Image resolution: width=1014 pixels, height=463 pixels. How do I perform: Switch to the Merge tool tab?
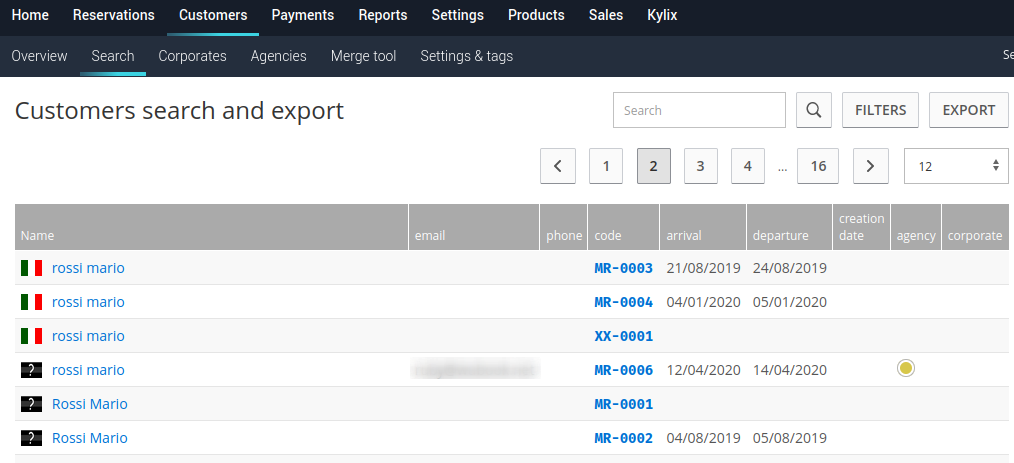(x=363, y=56)
